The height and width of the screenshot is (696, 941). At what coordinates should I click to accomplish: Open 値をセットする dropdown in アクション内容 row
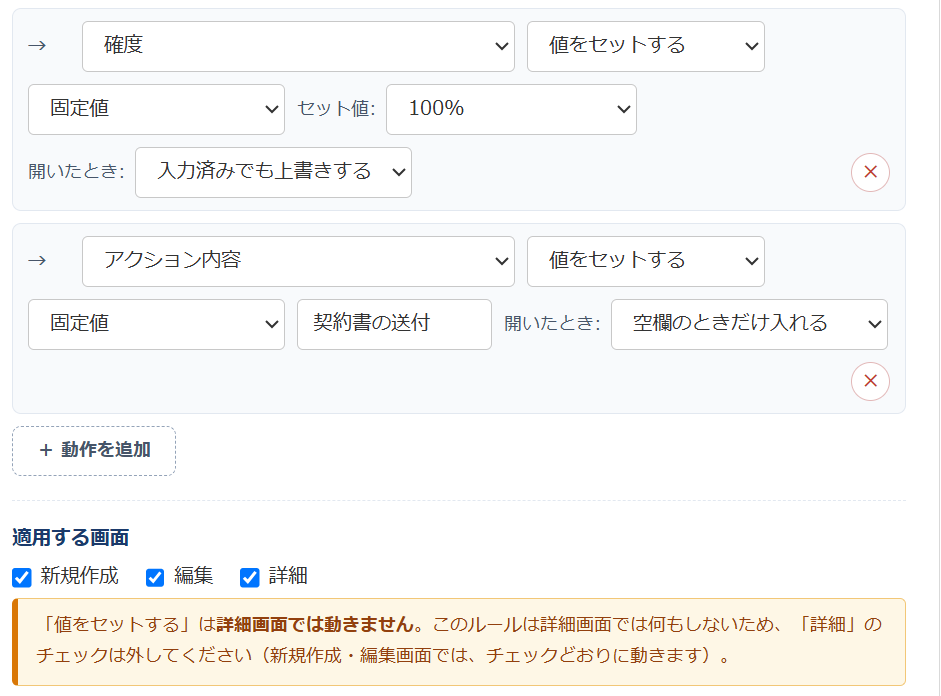[x=645, y=261]
